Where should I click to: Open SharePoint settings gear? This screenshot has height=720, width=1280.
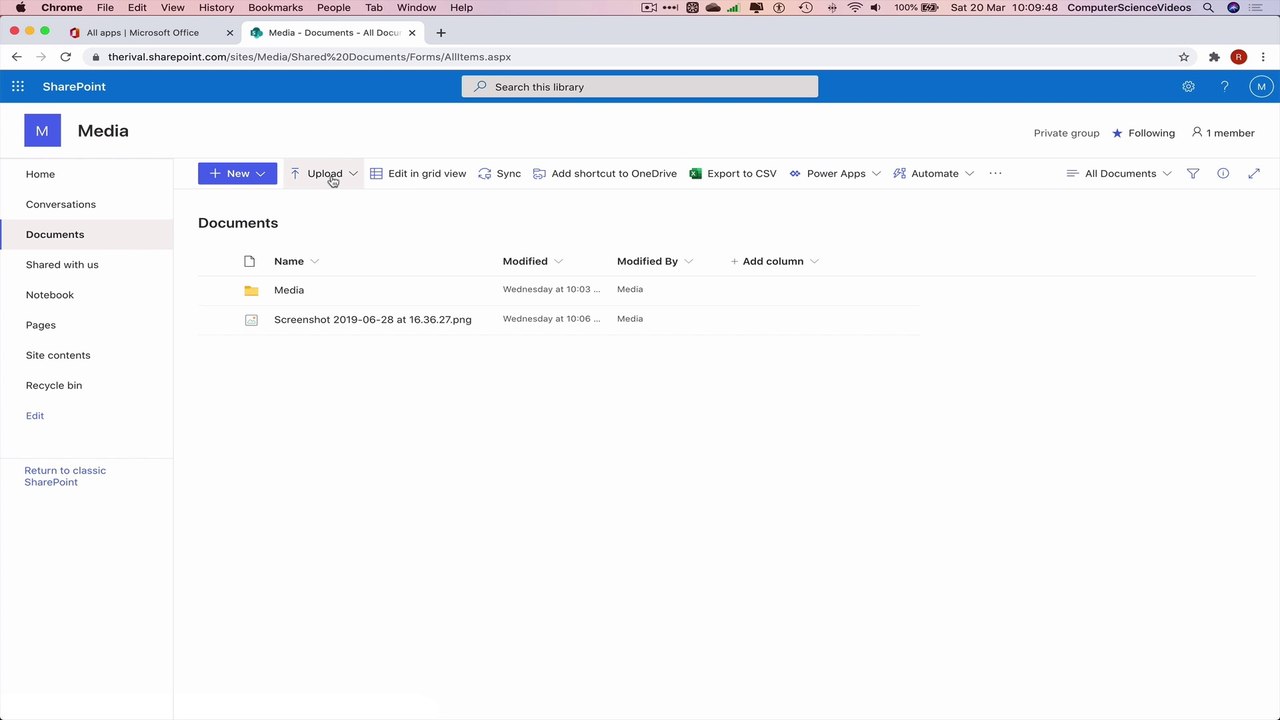click(x=1188, y=87)
